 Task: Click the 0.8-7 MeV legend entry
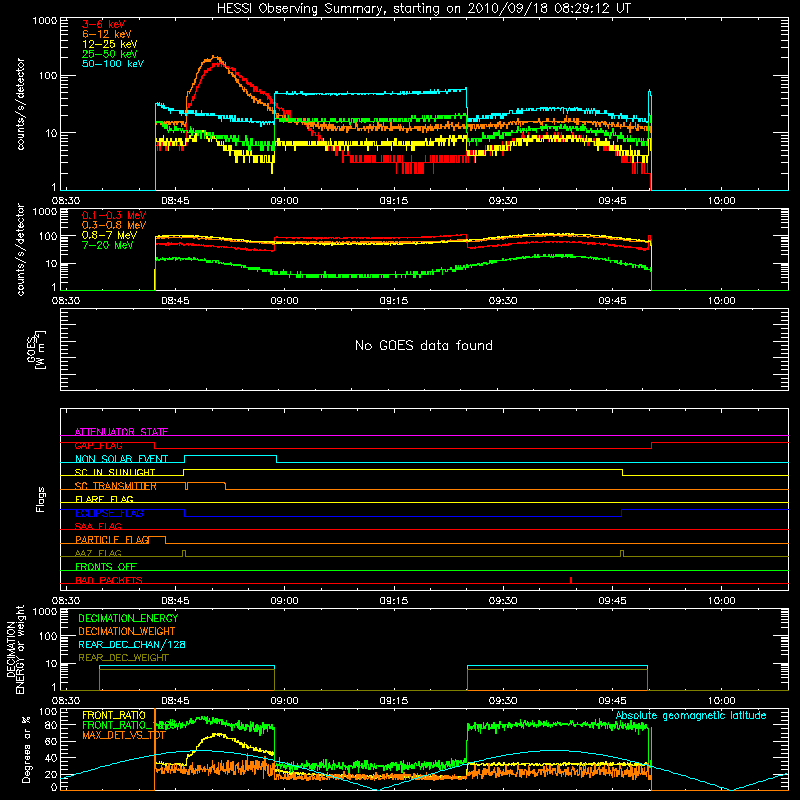[x=109, y=235]
